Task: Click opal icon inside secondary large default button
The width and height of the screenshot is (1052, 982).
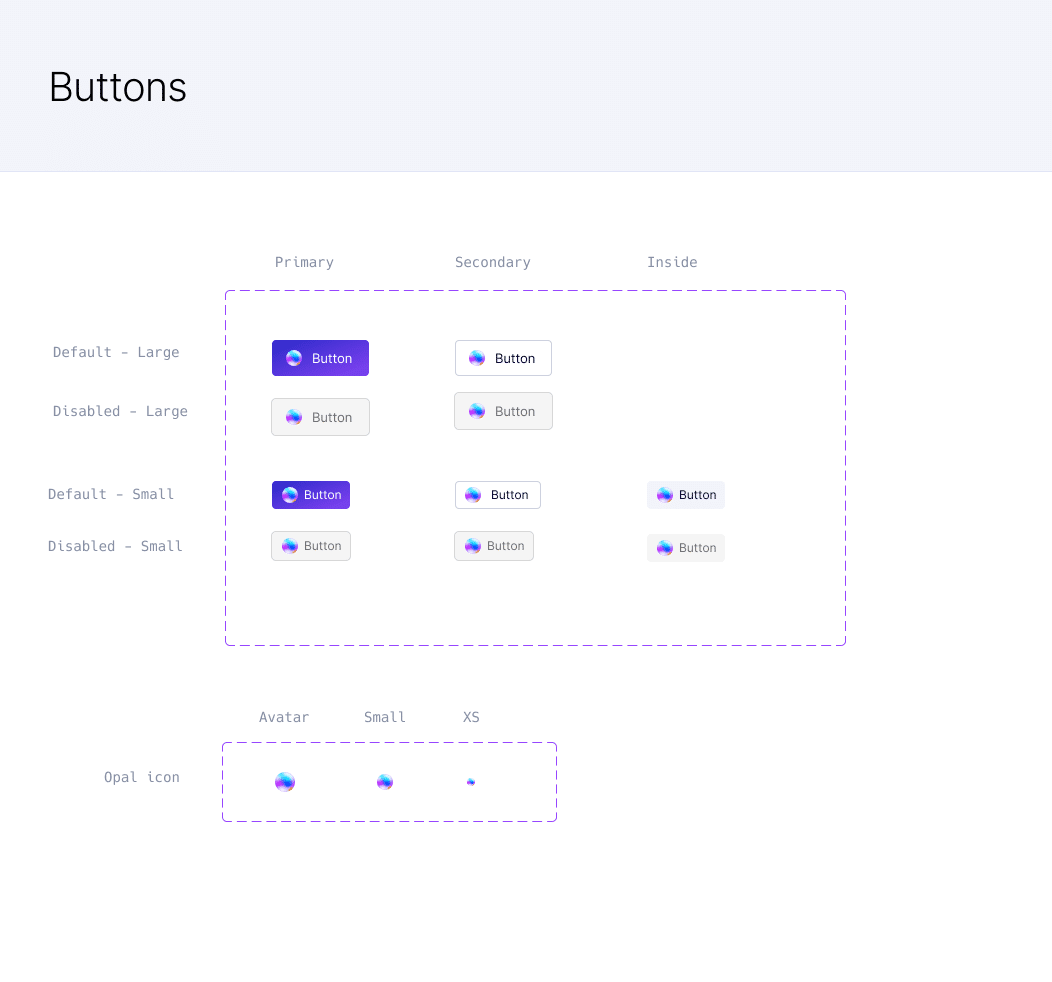Action: 477,358
